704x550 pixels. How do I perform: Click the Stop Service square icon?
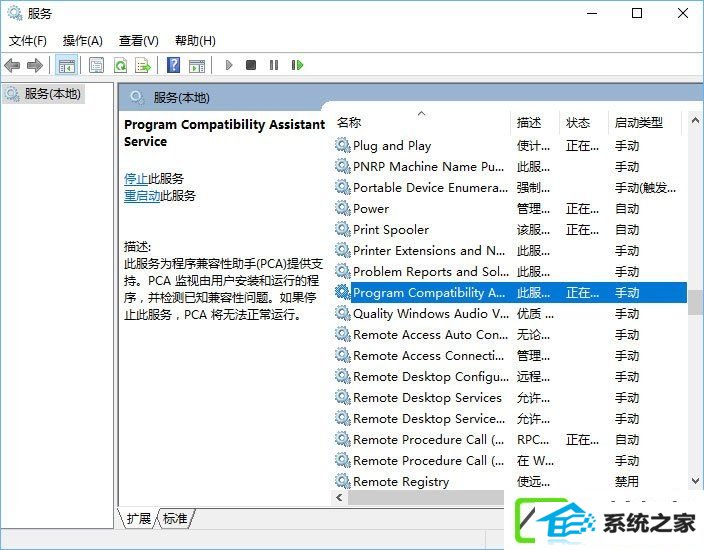point(251,66)
